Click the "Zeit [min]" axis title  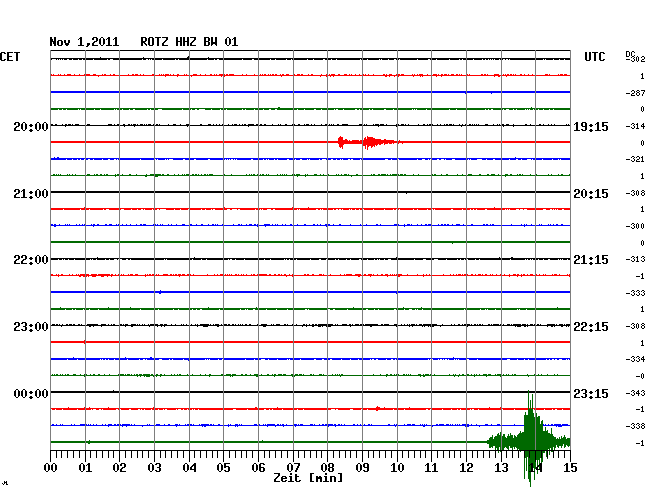coord(308,478)
